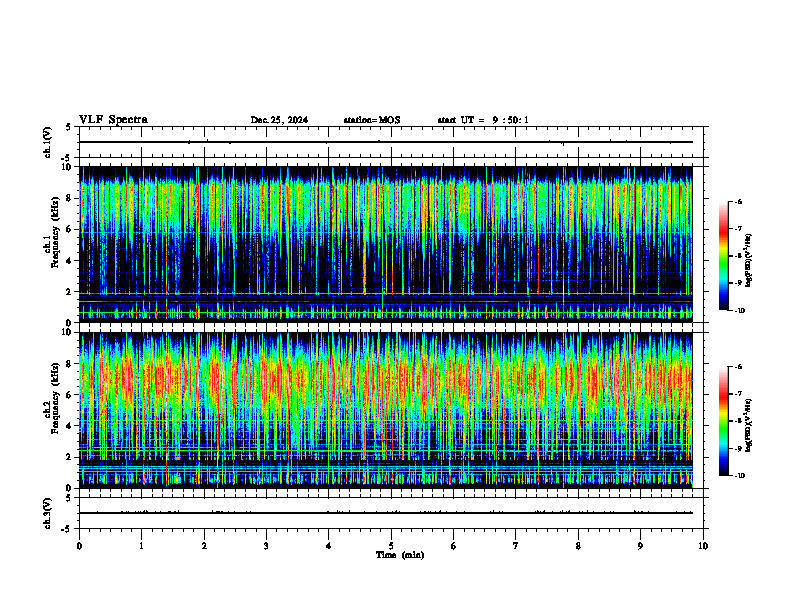The height and width of the screenshot is (612, 792).
Task: Select the date label "Dec. 25, 2024"
Action: click(x=279, y=120)
